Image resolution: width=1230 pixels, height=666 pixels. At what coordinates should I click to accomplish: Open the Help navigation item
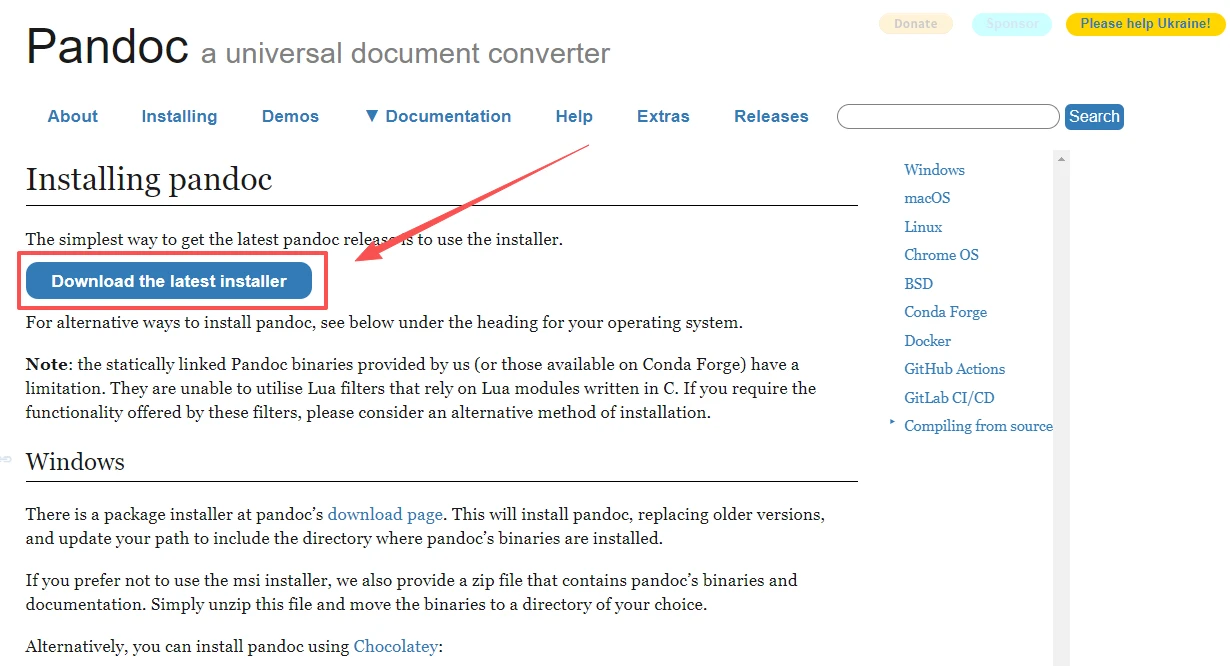(x=574, y=116)
